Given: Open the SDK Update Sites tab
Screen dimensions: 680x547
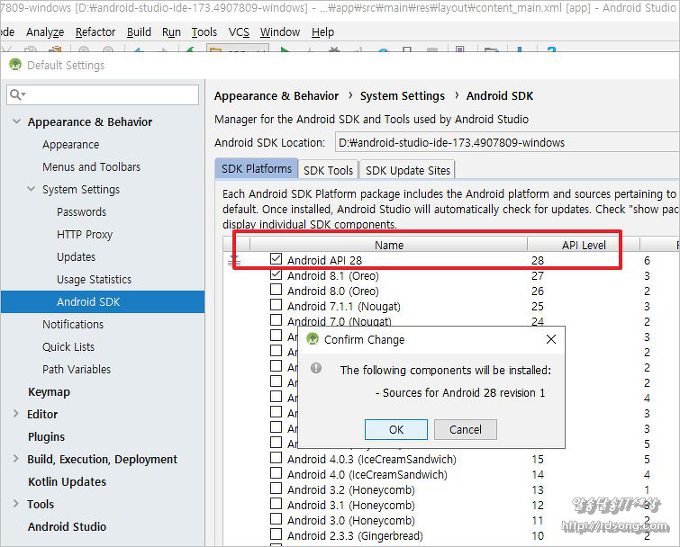Looking at the screenshot, I should (408, 170).
